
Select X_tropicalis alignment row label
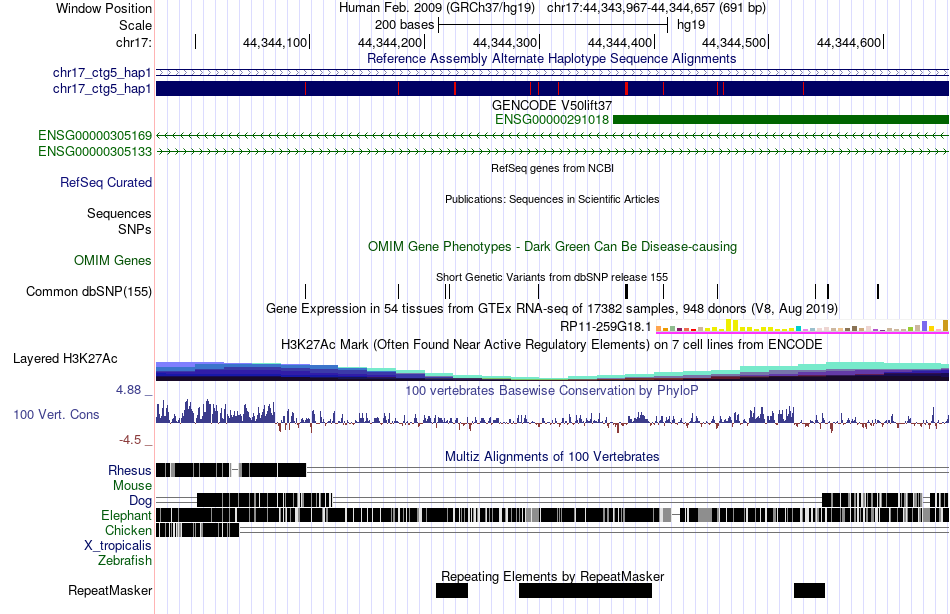point(118,546)
